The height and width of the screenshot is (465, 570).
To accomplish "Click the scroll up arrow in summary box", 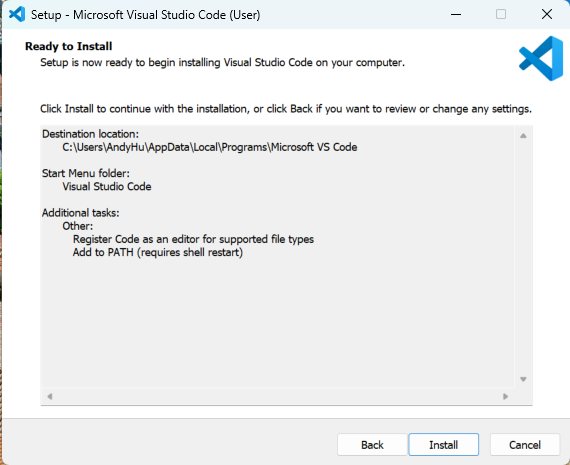I will (x=523, y=136).
